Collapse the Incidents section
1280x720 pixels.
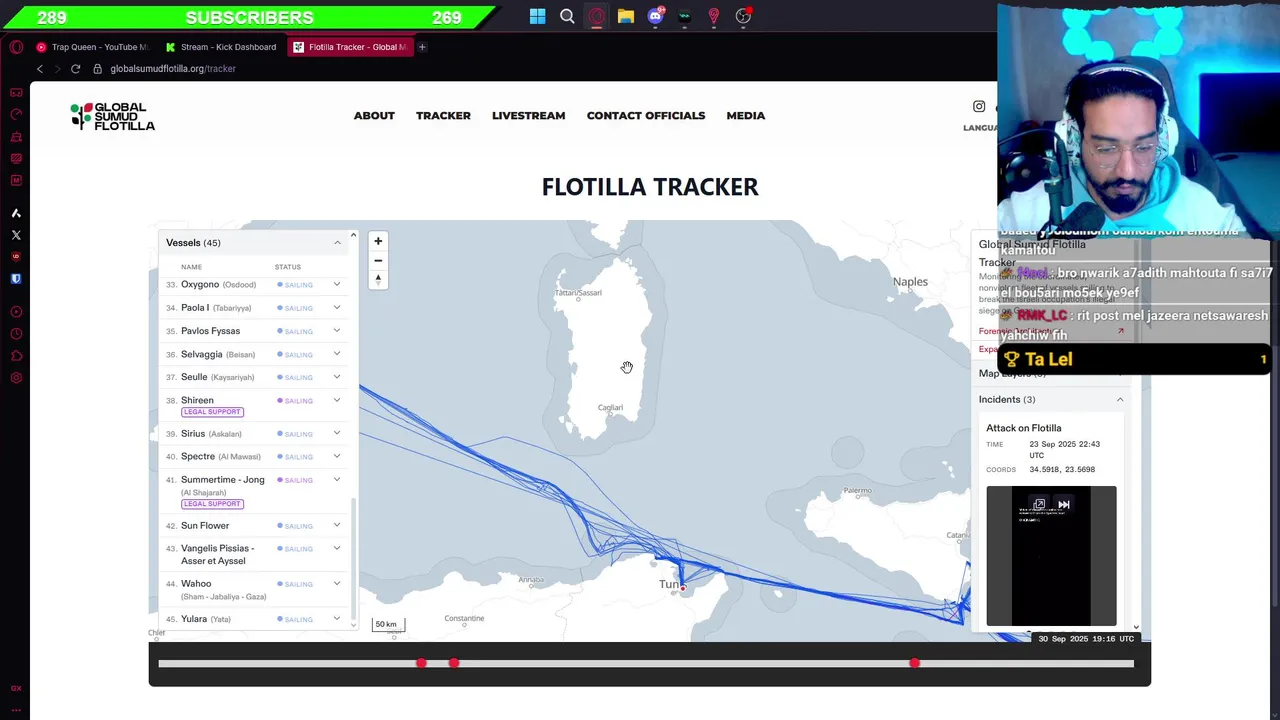(x=1120, y=400)
